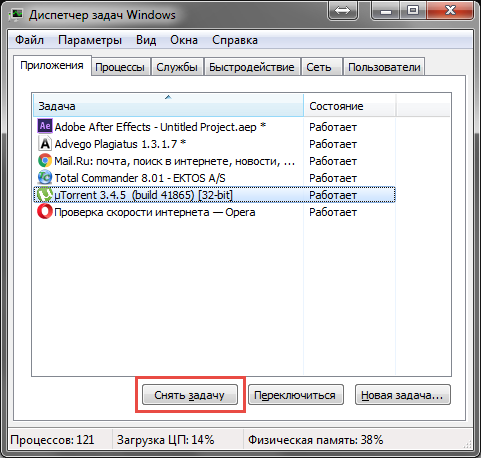481x458 pixels.
Task: Click the Advego Plagiatus application icon
Action: pyautogui.click(x=45, y=144)
